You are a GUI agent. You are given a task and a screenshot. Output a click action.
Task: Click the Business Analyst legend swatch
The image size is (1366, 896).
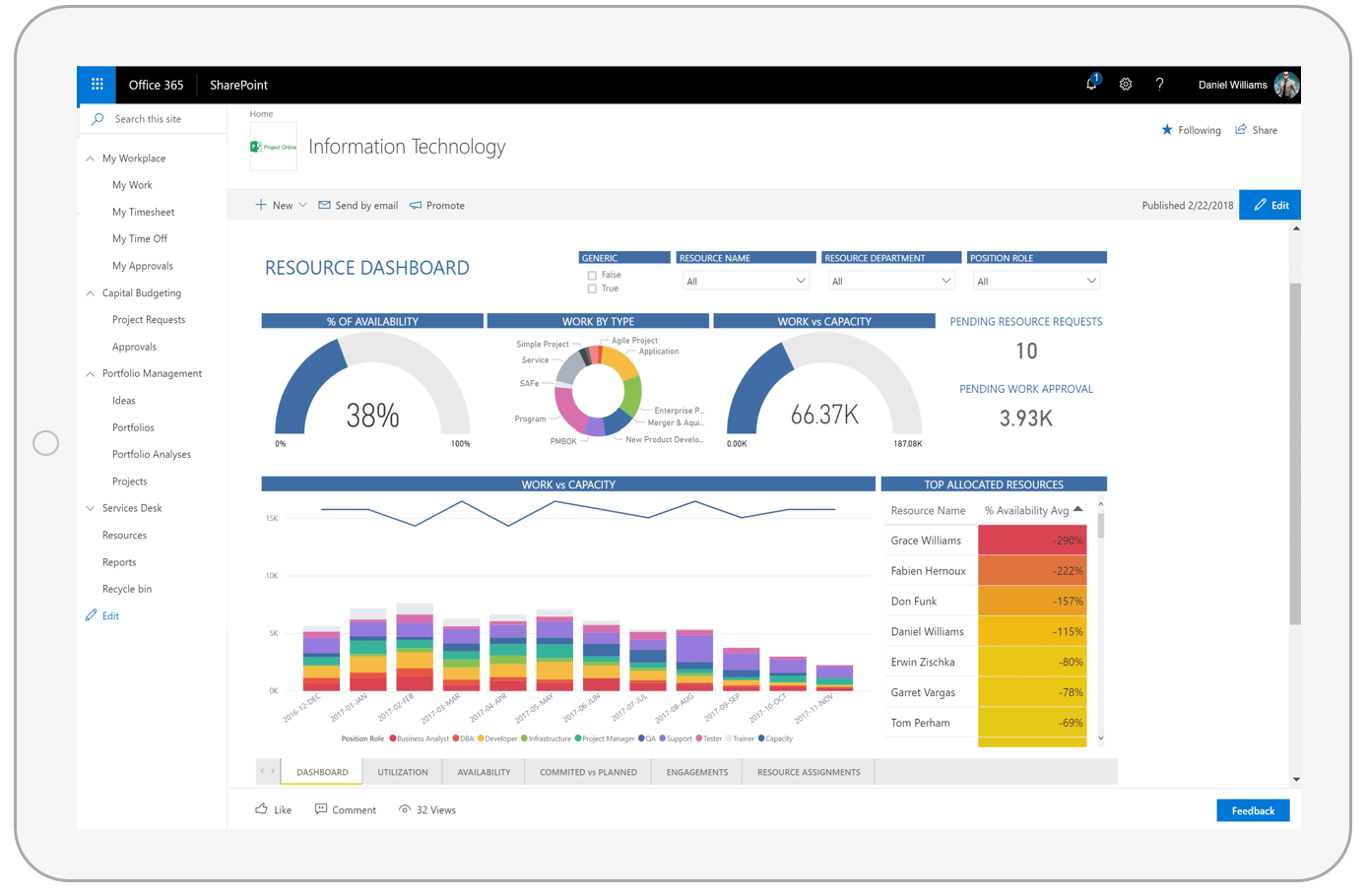click(393, 738)
